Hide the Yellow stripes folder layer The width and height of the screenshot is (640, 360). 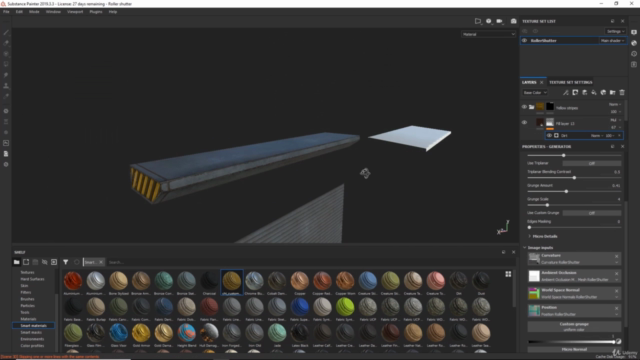[524, 107]
